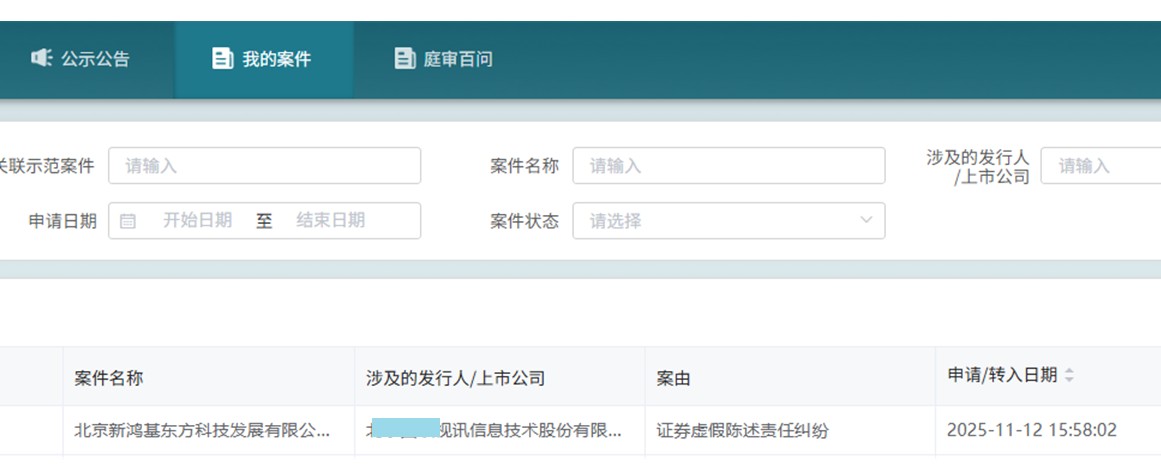Open case 北京新鸿基东方科技发展有限公...
Image resolution: width=1161 pixels, height=475 pixels.
click(x=202, y=431)
